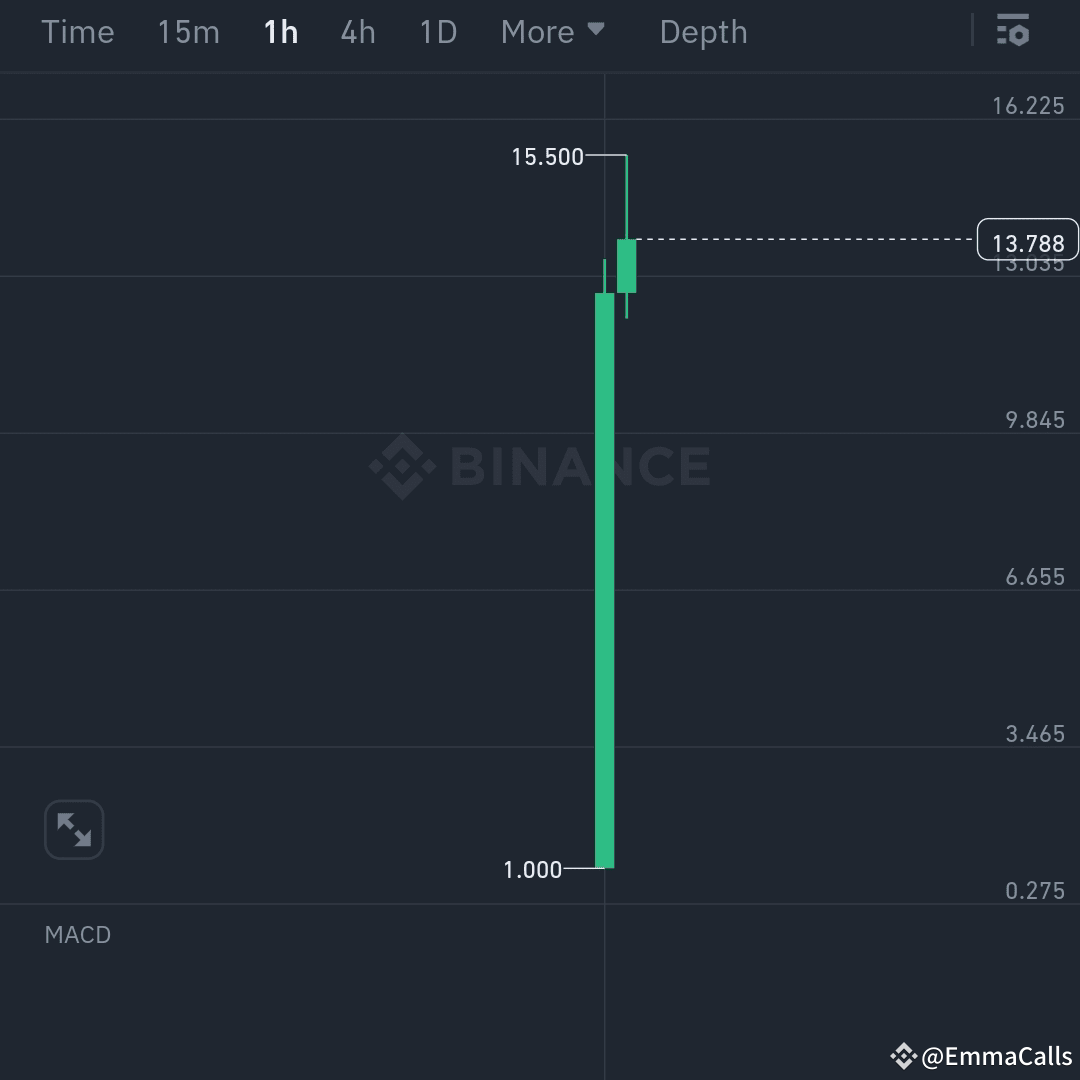Click the 1.000 low price marker
The height and width of the screenshot is (1080, 1080).
(533, 869)
